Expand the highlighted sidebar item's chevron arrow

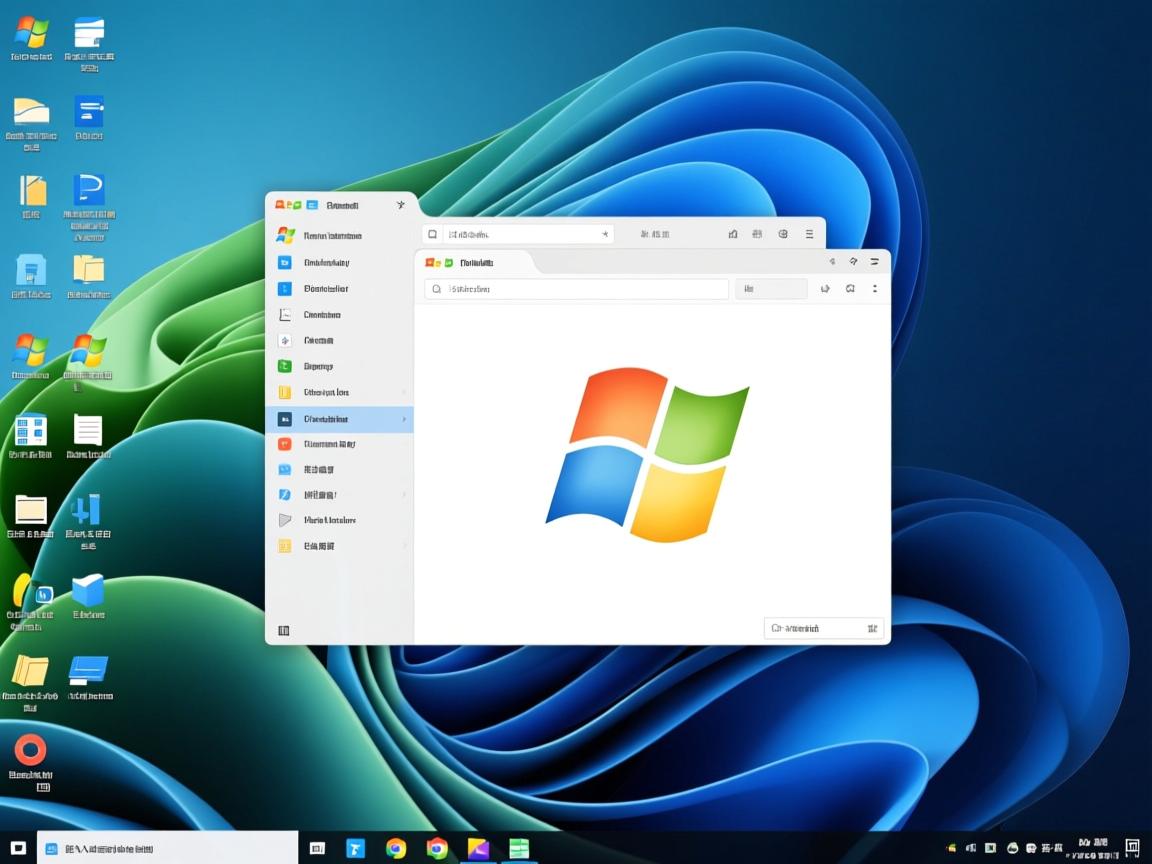click(x=404, y=419)
